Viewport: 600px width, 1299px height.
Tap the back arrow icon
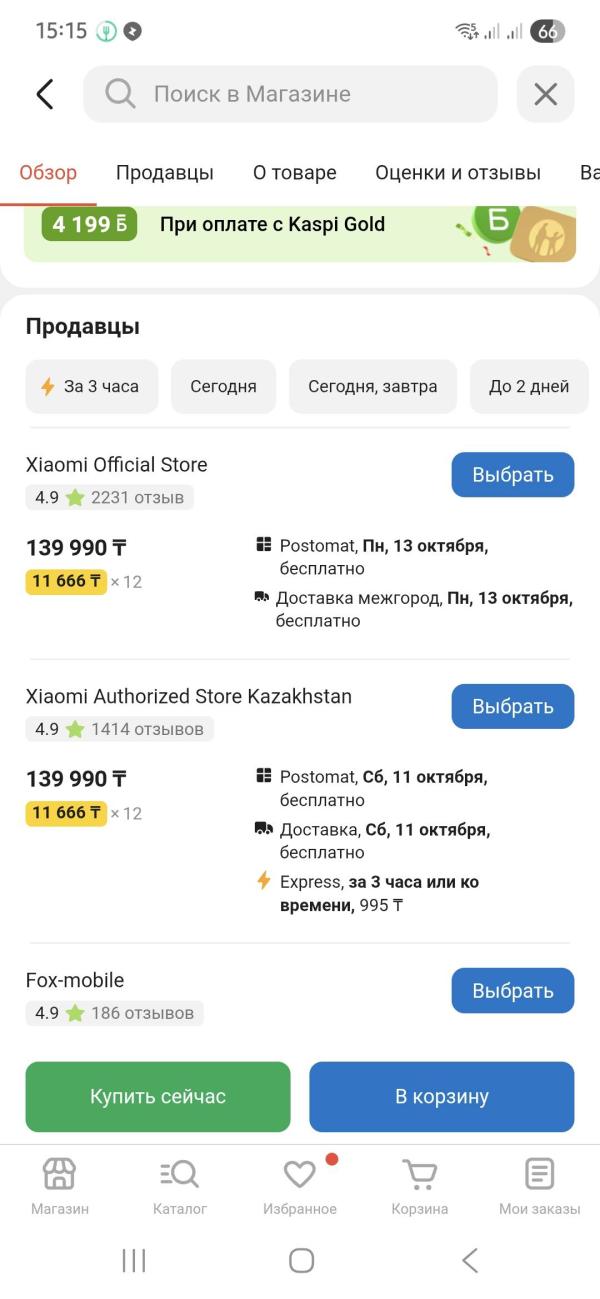click(44, 94)
